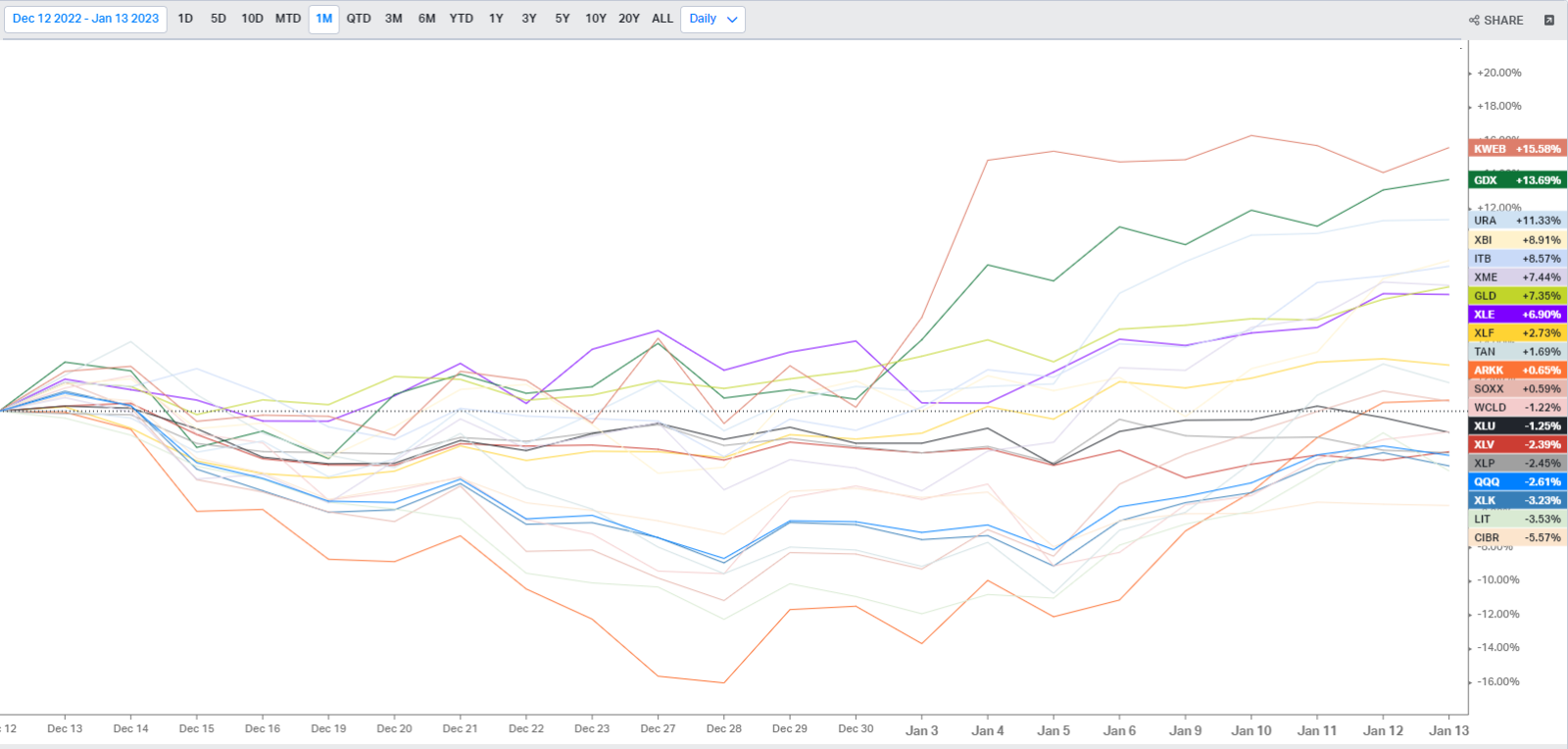Viewport: 1568px width, 749px height.
Task: Click the XLV red legend tag
Action: coord(1517,445)
